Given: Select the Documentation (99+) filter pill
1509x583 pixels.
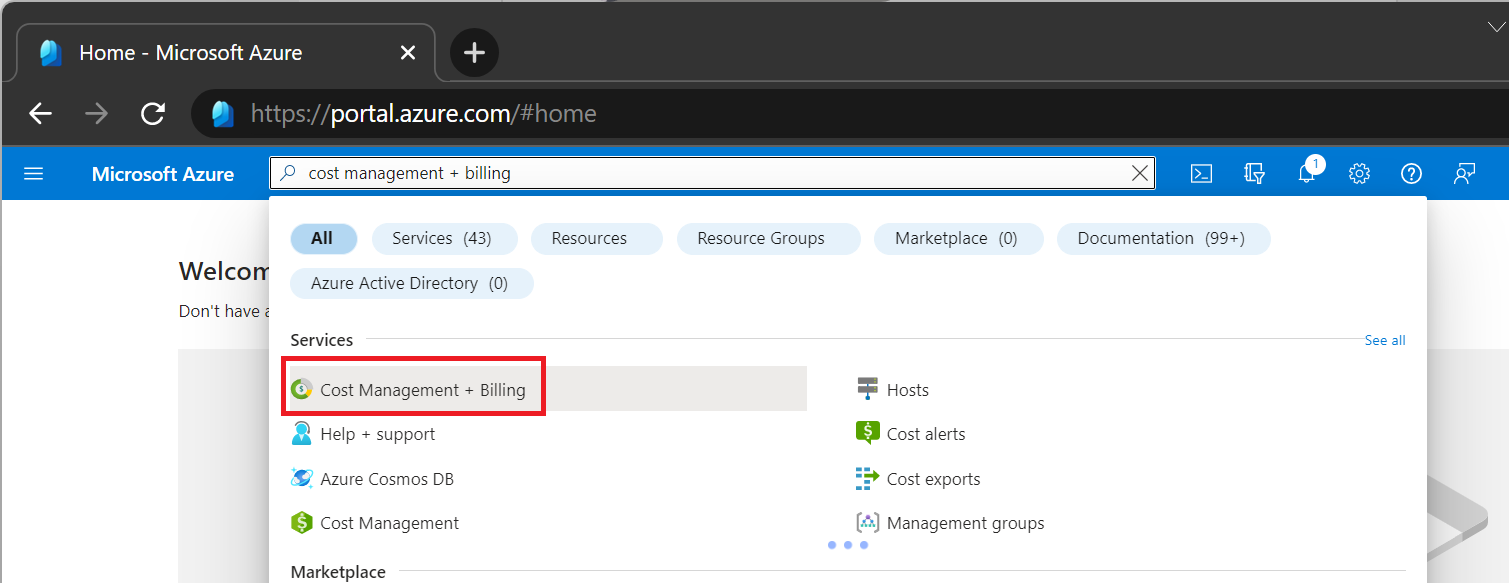Looking at the screenshot, I should click(1164, 238).
